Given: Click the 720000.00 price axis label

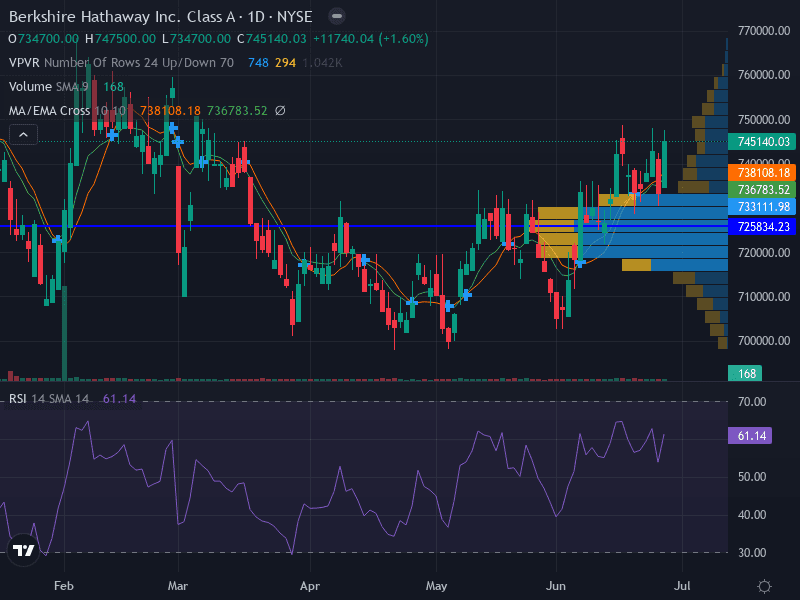Looking at the screenshot, I should 764,253.
